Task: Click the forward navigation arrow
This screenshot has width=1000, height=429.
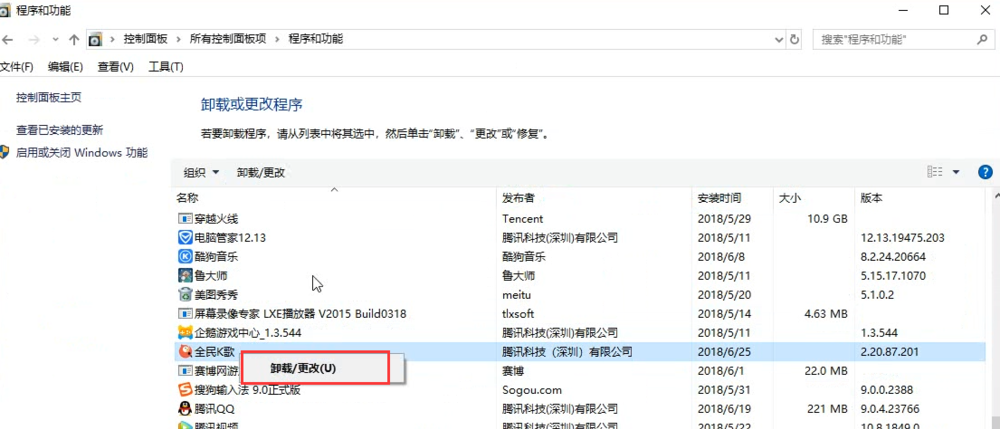Action: pyautogui.click(x=34, y=40)
